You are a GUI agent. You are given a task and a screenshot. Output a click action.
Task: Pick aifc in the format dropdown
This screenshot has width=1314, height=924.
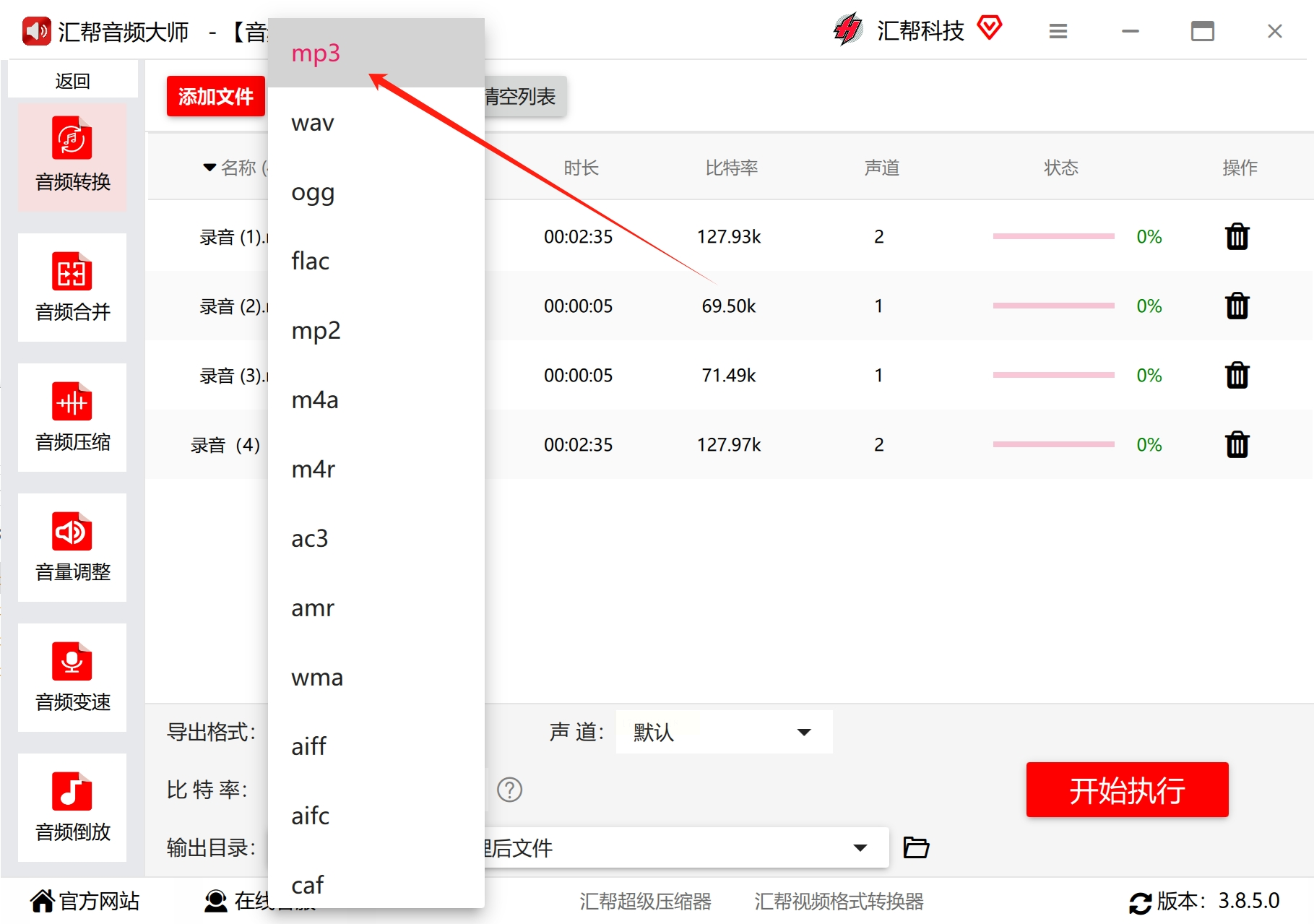[x=376, y=816]
